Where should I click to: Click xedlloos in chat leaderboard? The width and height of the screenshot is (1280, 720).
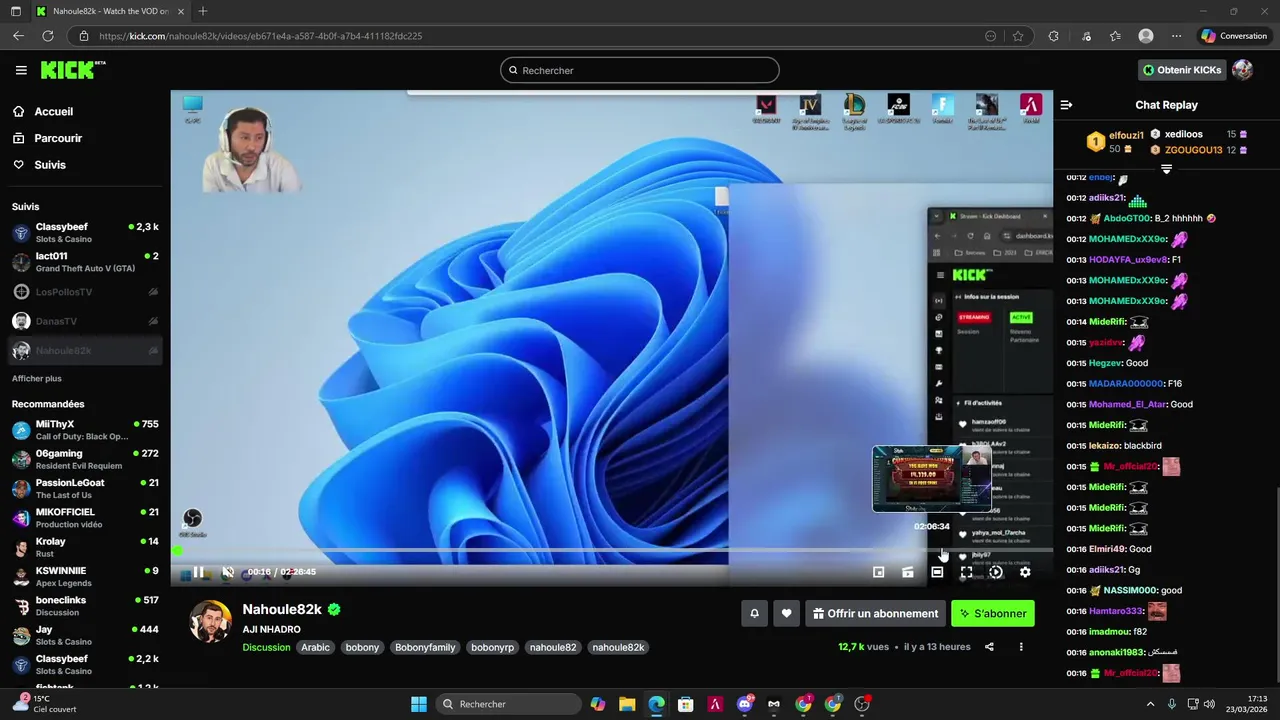click(x=1183, y=134)
